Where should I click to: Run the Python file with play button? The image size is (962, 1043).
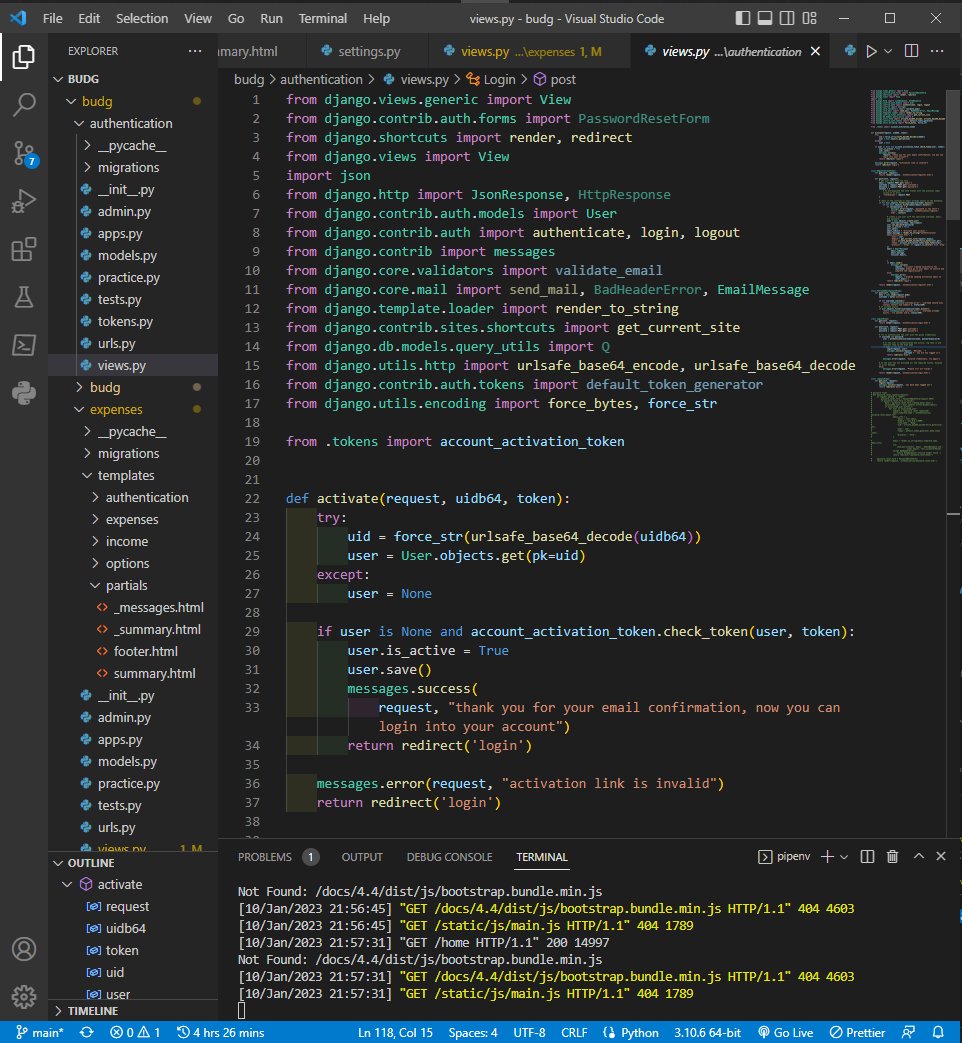point(871,51)
